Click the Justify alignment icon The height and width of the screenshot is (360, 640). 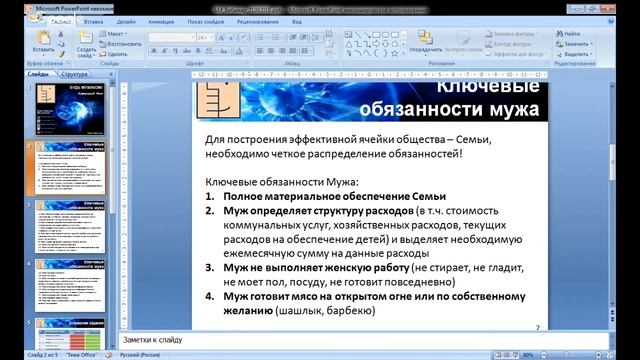point(293,51)
